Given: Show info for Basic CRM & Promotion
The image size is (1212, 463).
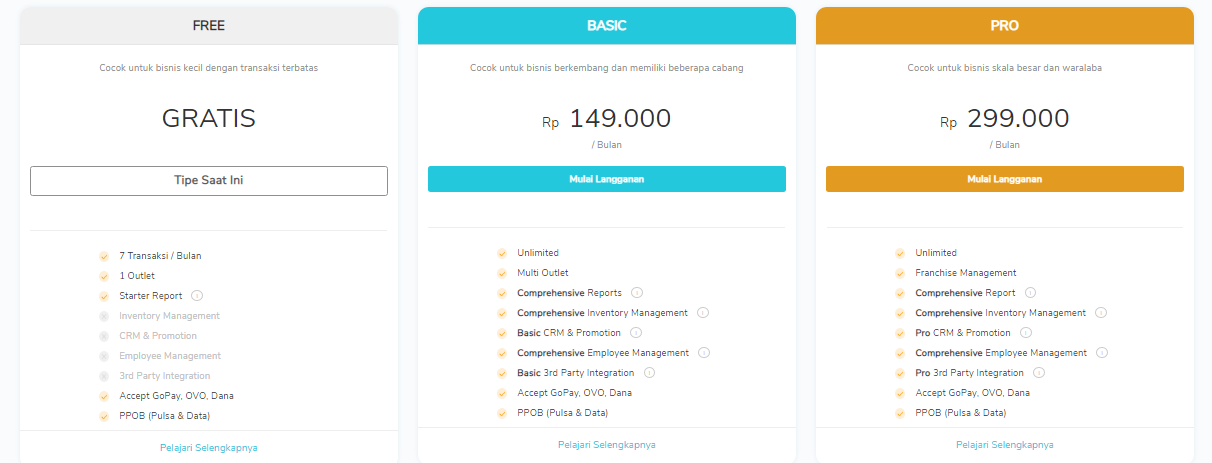Looking at the screenshot, I should click(636, 333).
